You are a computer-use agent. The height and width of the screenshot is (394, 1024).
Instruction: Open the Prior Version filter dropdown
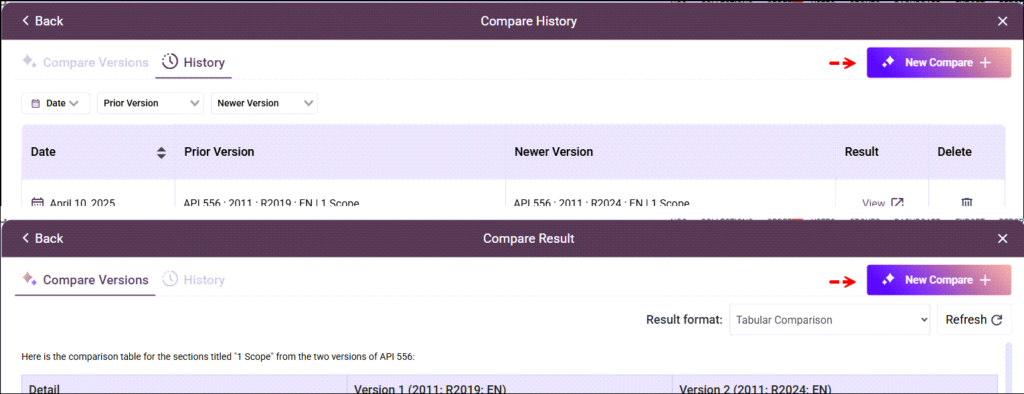point(150,103)
